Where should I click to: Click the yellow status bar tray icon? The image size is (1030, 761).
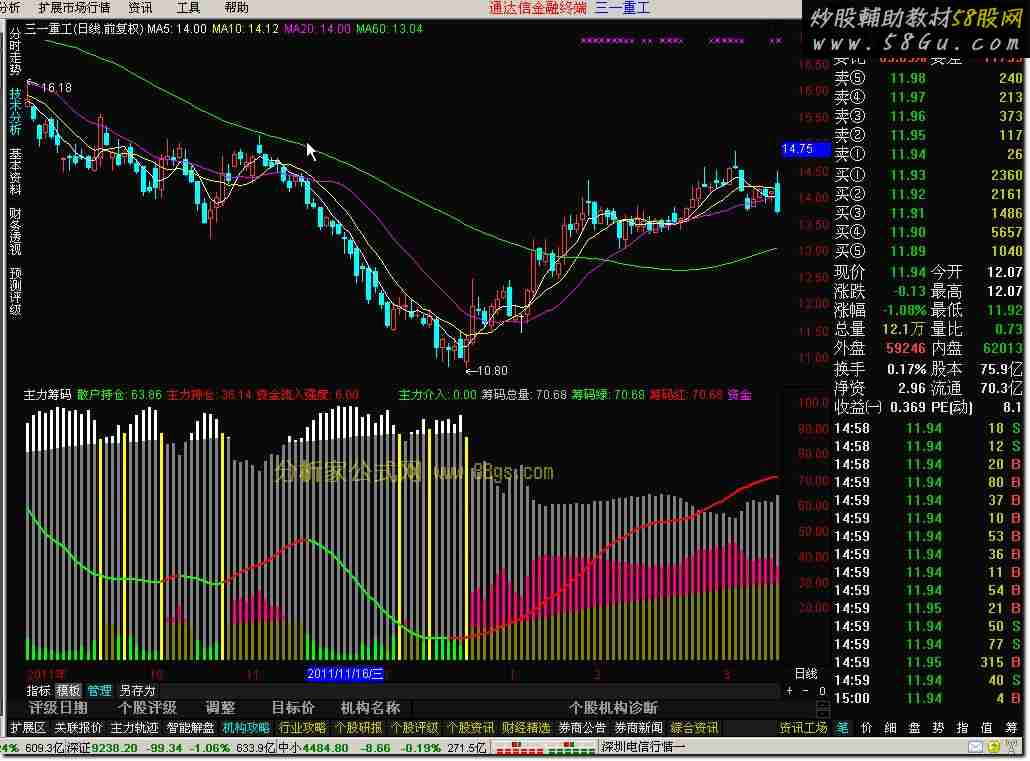[x=993, y=747]
